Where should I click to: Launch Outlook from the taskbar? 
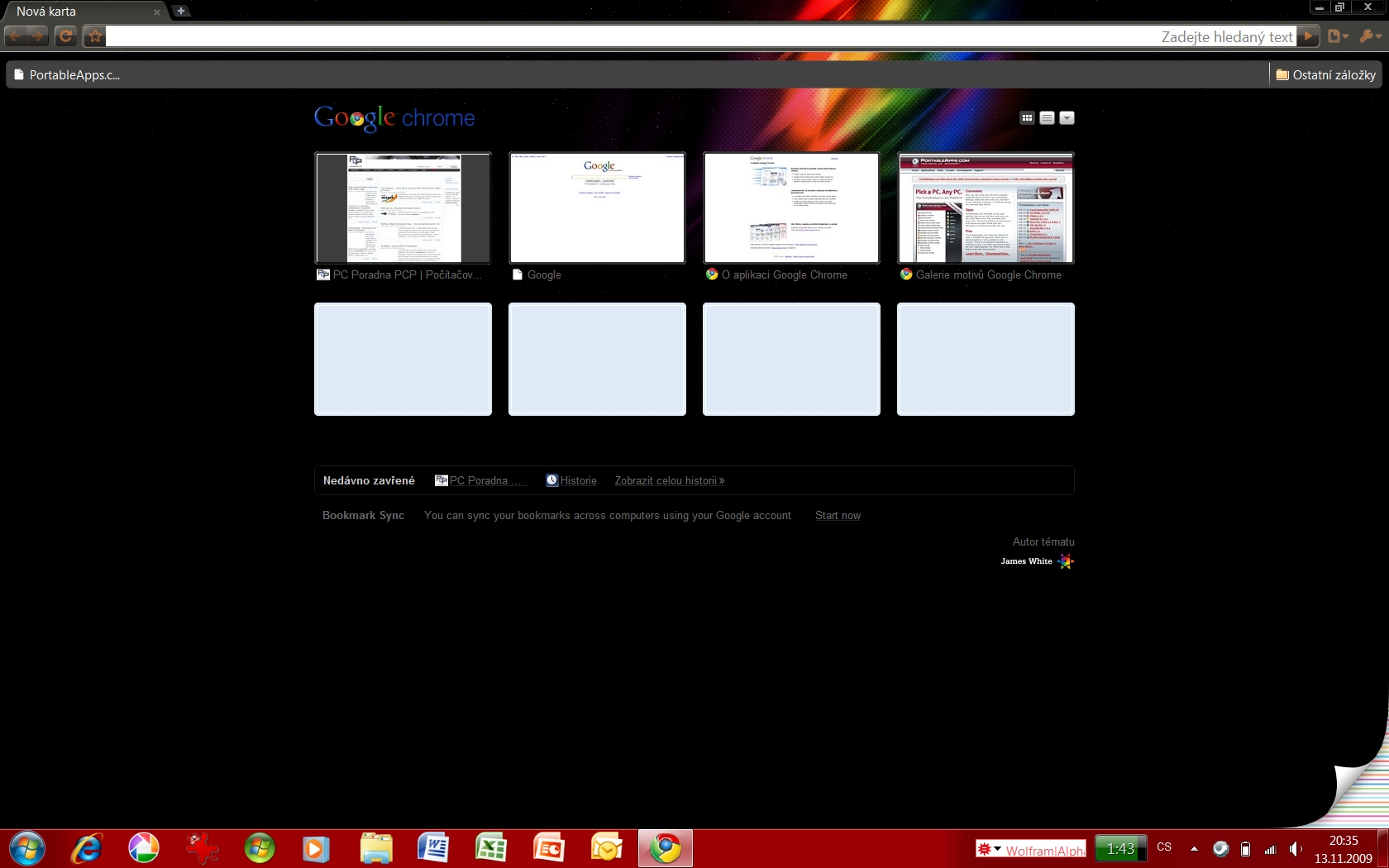click(x=607, y=848)
